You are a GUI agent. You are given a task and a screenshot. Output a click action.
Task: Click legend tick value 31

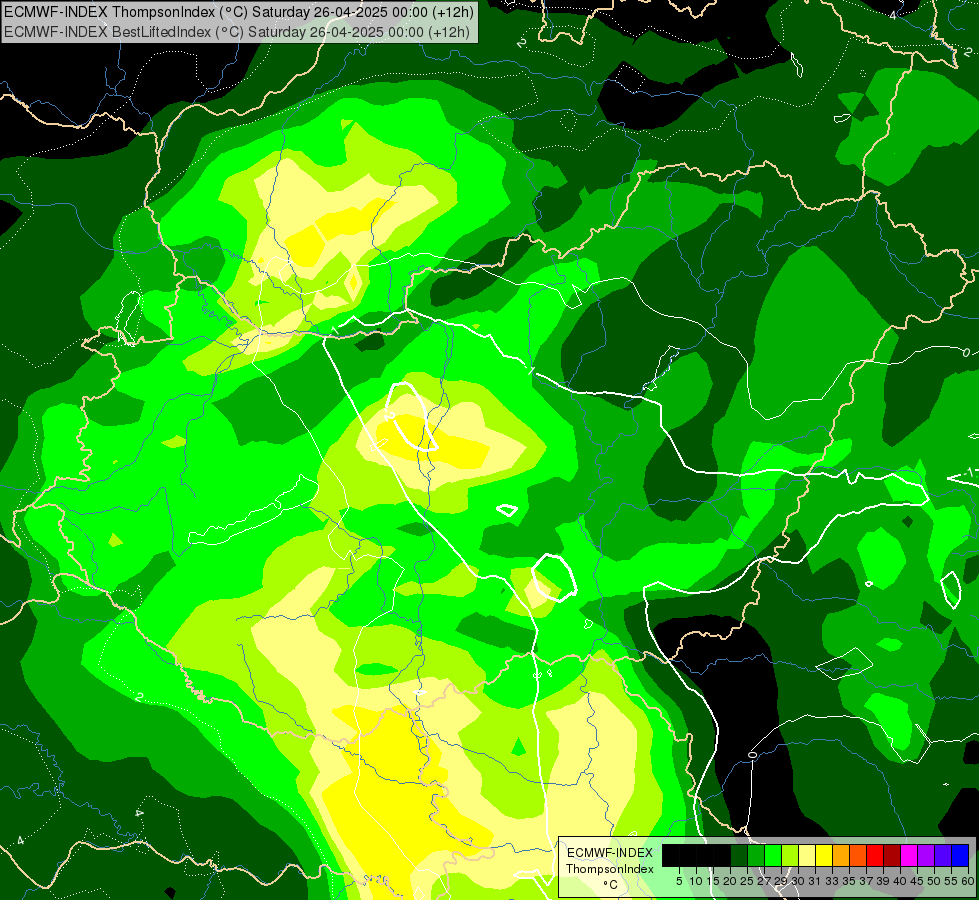click(815, 881)
